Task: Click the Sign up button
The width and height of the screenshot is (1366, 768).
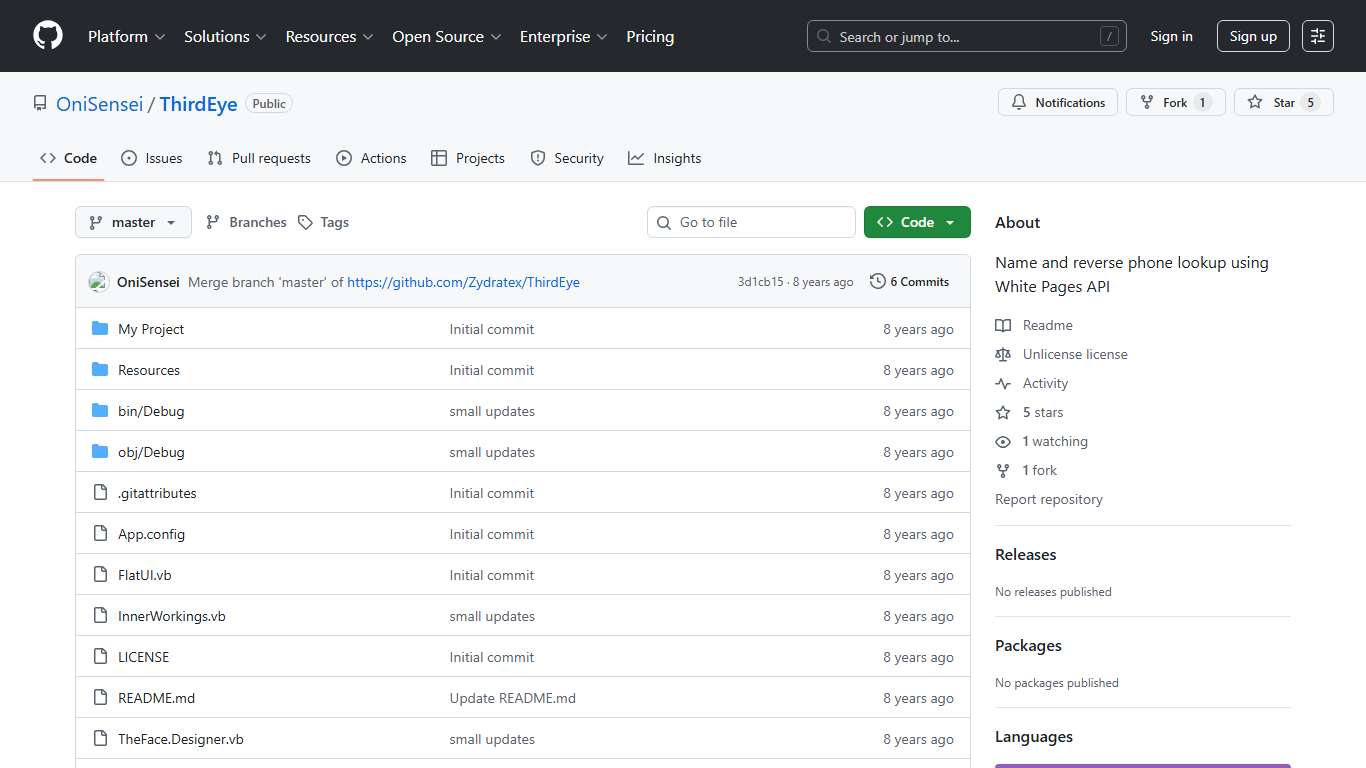Action: (1253, 36)
